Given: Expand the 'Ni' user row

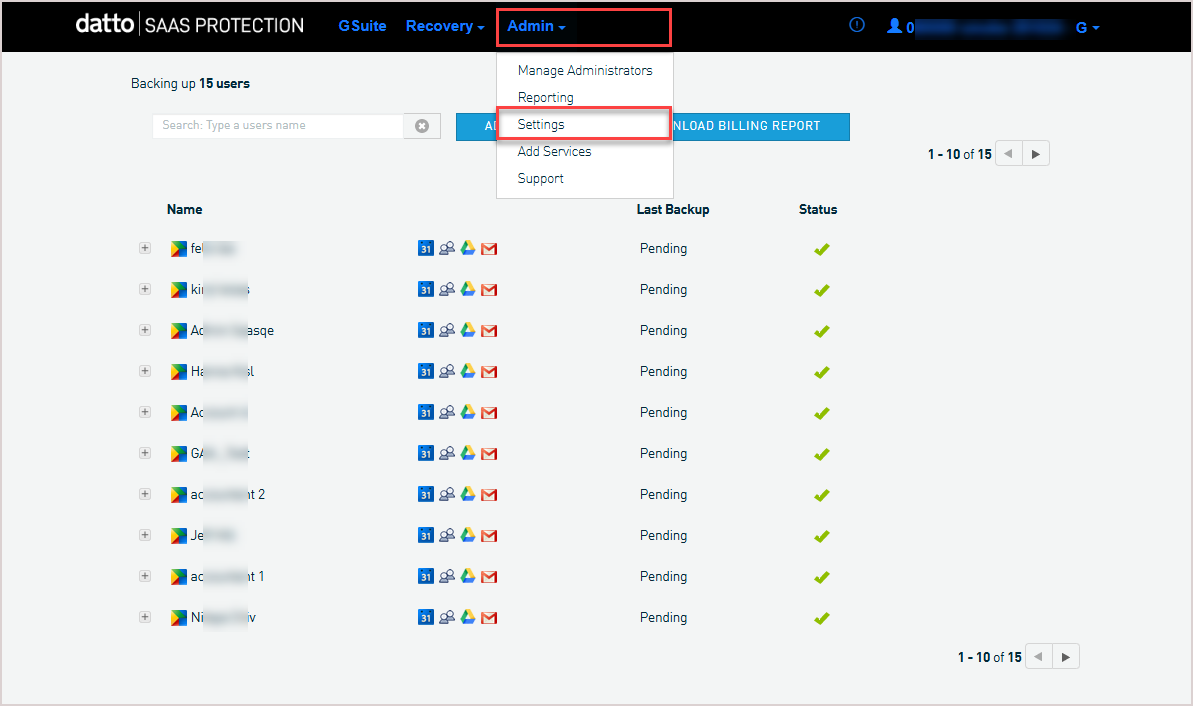Looking at the screenshot, I should coord(145,618).
